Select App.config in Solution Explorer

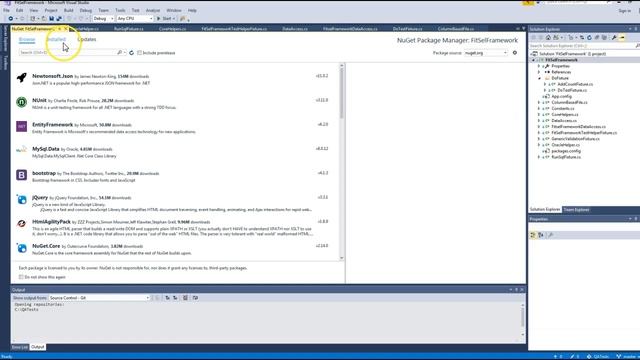[561, 96]
